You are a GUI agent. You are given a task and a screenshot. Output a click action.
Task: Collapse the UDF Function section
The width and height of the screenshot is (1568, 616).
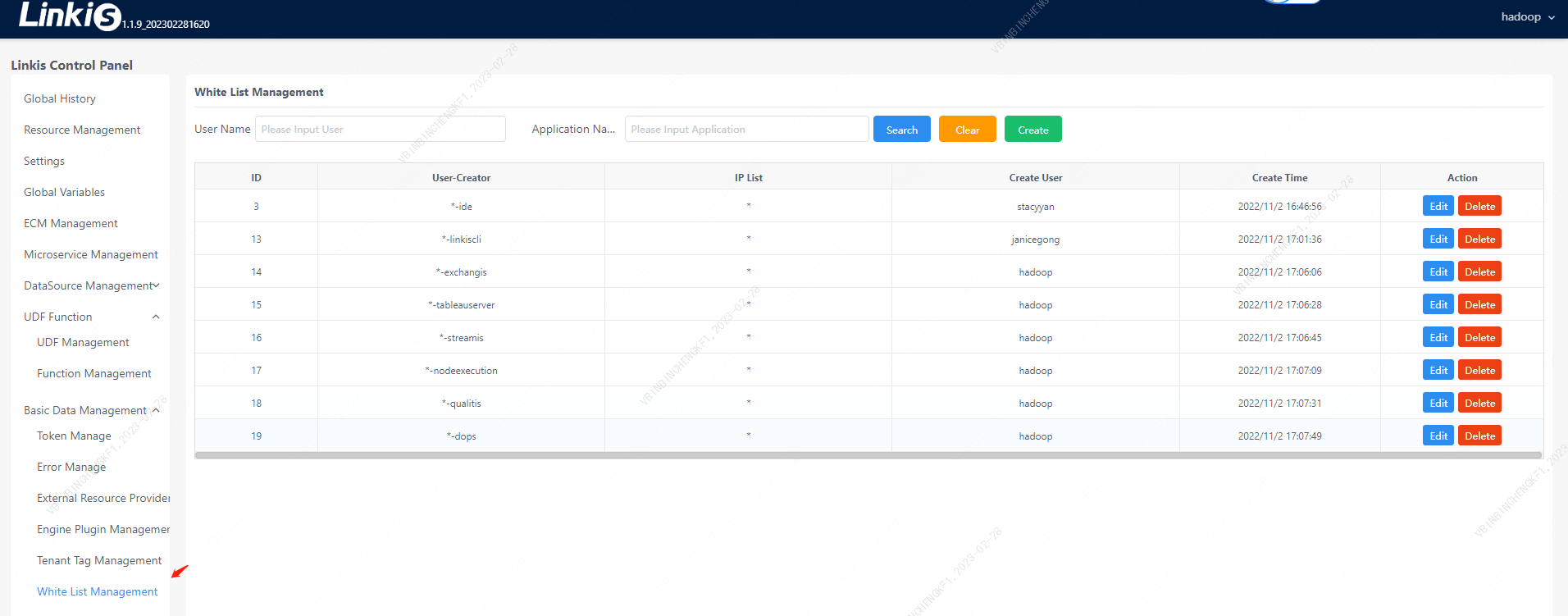tap(155, 317)
